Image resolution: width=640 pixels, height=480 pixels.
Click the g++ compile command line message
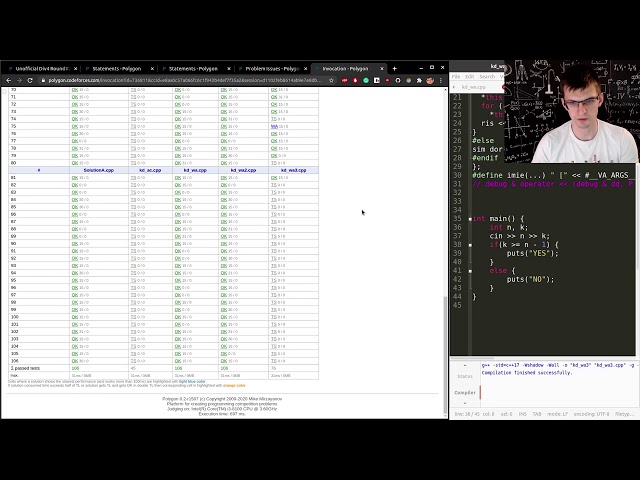(558, 365)
